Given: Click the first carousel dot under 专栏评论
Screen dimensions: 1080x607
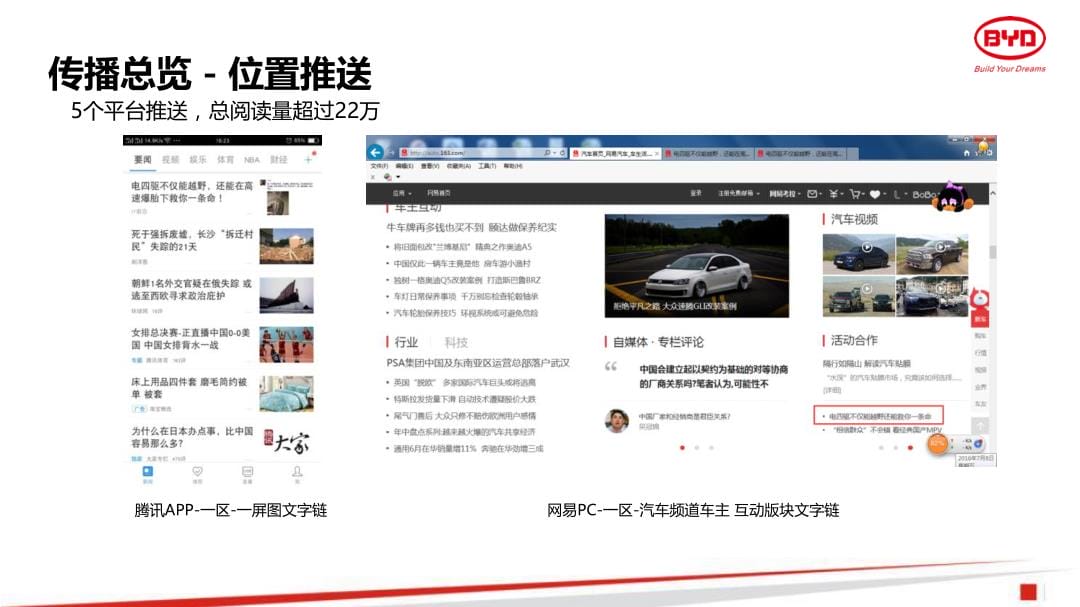Looking at the screenshot, I should click(x=683, y=448).
